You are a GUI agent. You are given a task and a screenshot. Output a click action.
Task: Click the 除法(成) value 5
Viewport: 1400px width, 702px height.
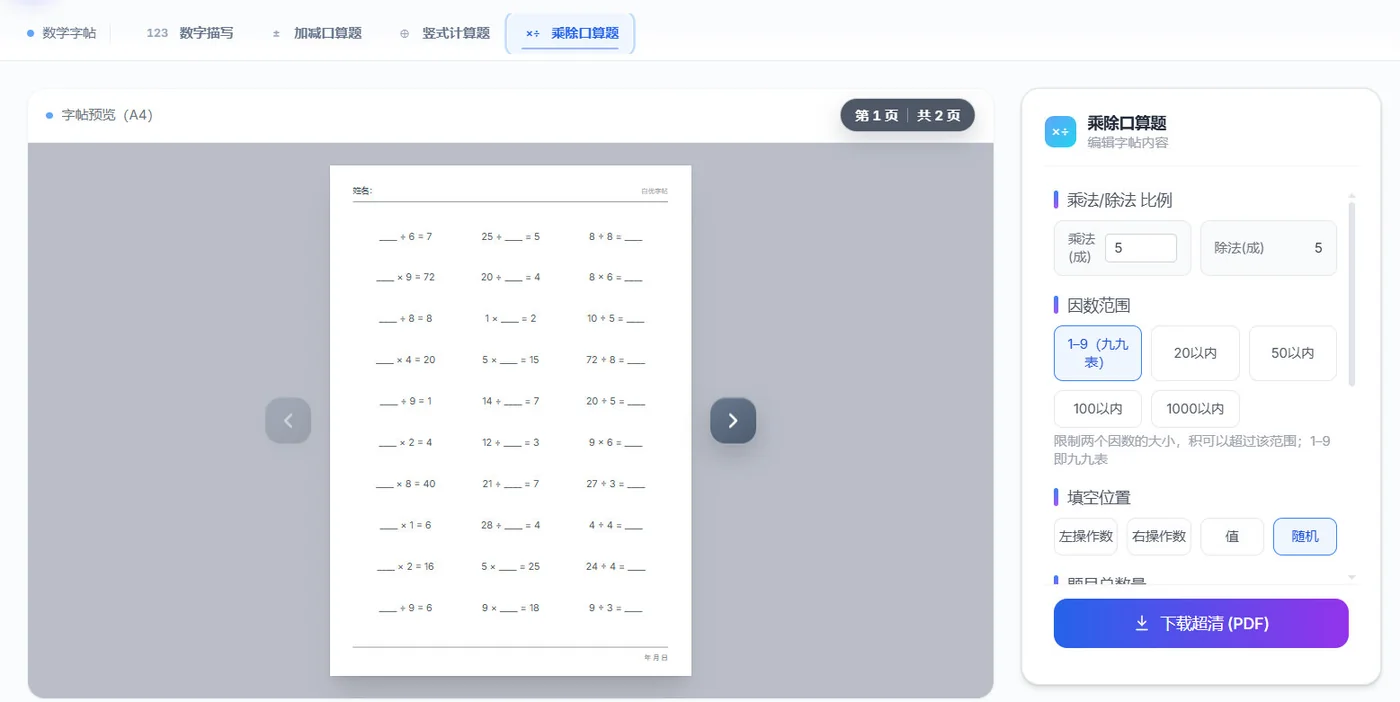[x=1318, y=248]
